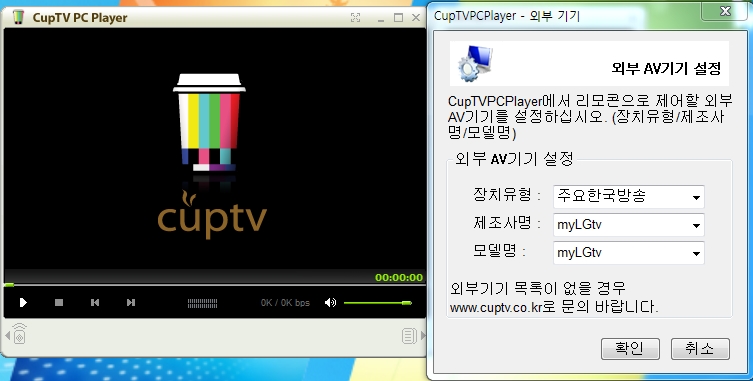Click the settings gear monitor icon

click(475, 63)
